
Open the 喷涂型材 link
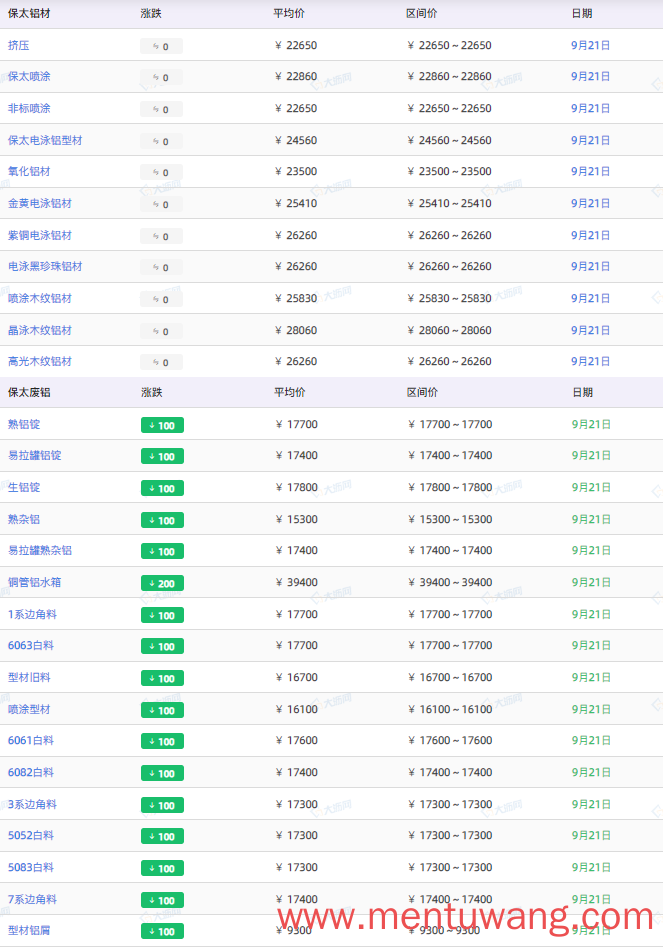point(29,709)
